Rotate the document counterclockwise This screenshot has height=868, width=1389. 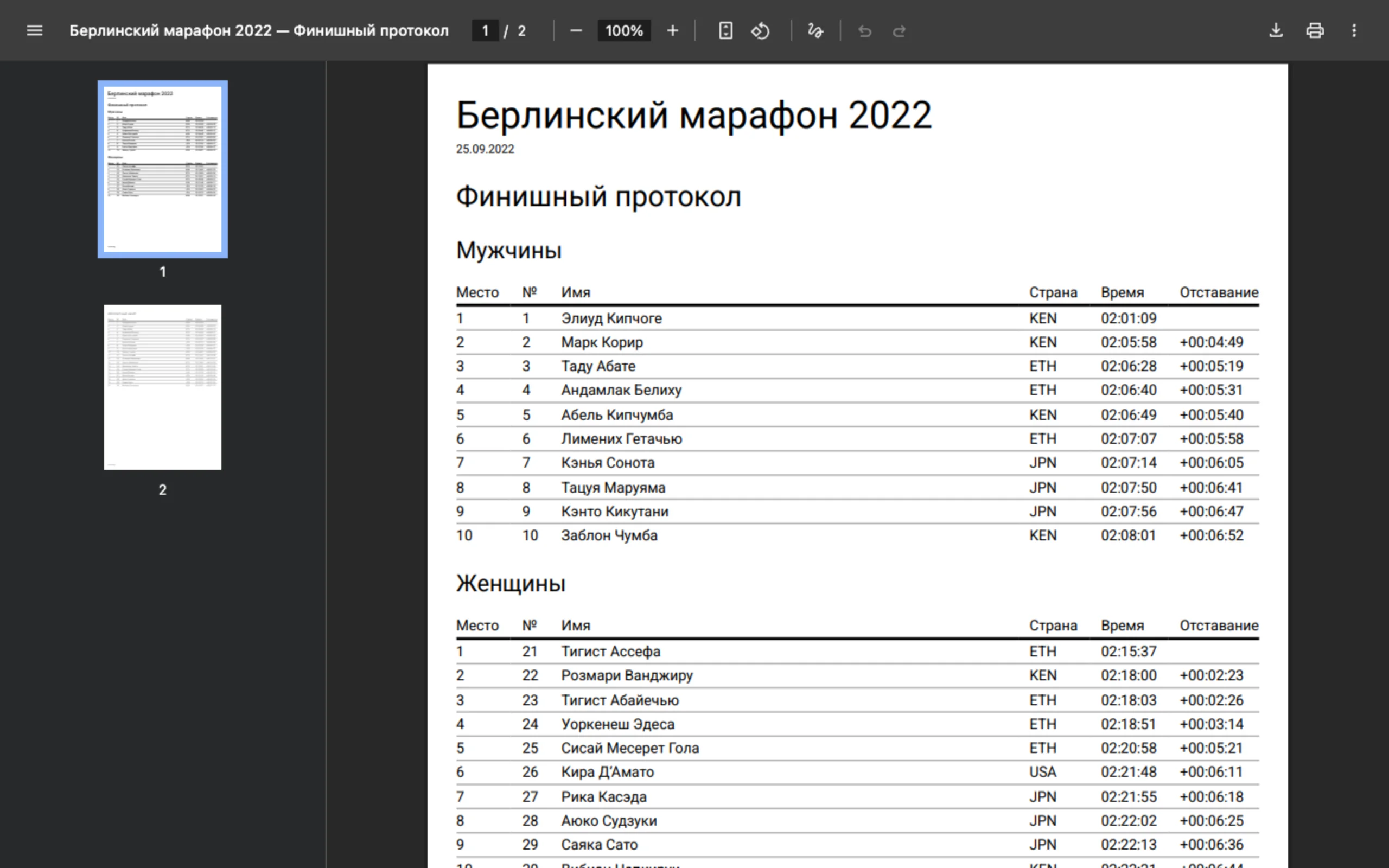(761, 30)
